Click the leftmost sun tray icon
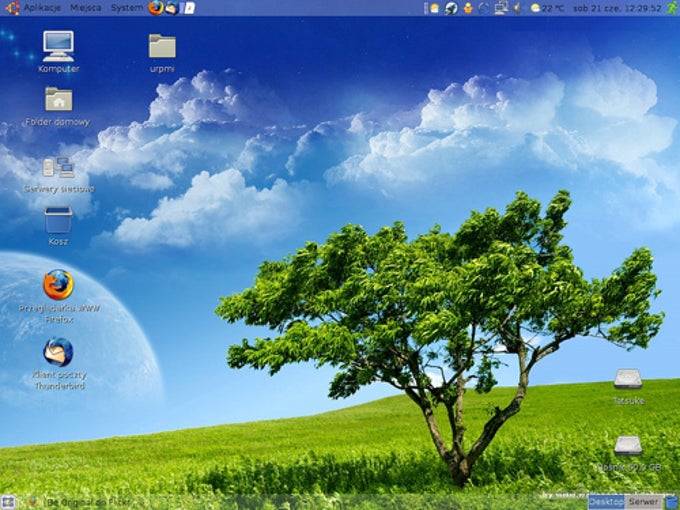Viewport: 680px width, 510px height. click(435, 8)
